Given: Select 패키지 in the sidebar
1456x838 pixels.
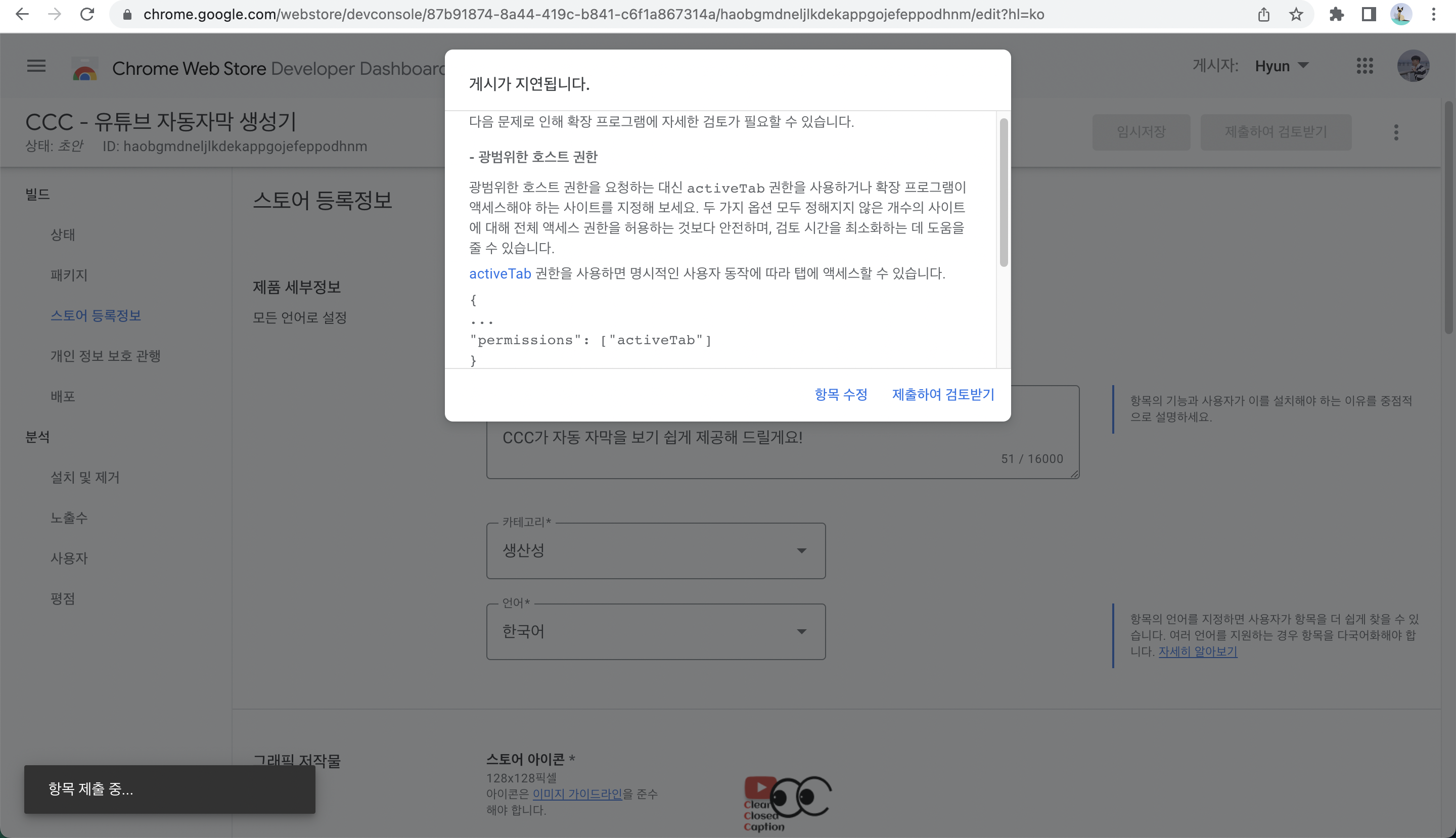Looking at the screenshot, I should [x=69, y=275].
